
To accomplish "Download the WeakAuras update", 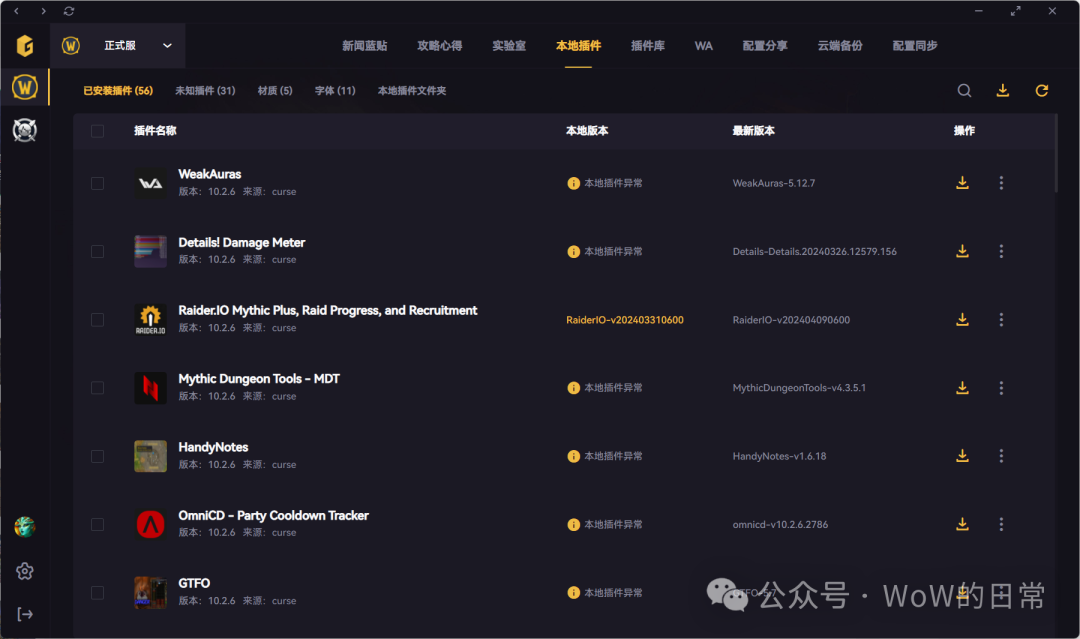I will pos(962,182).
